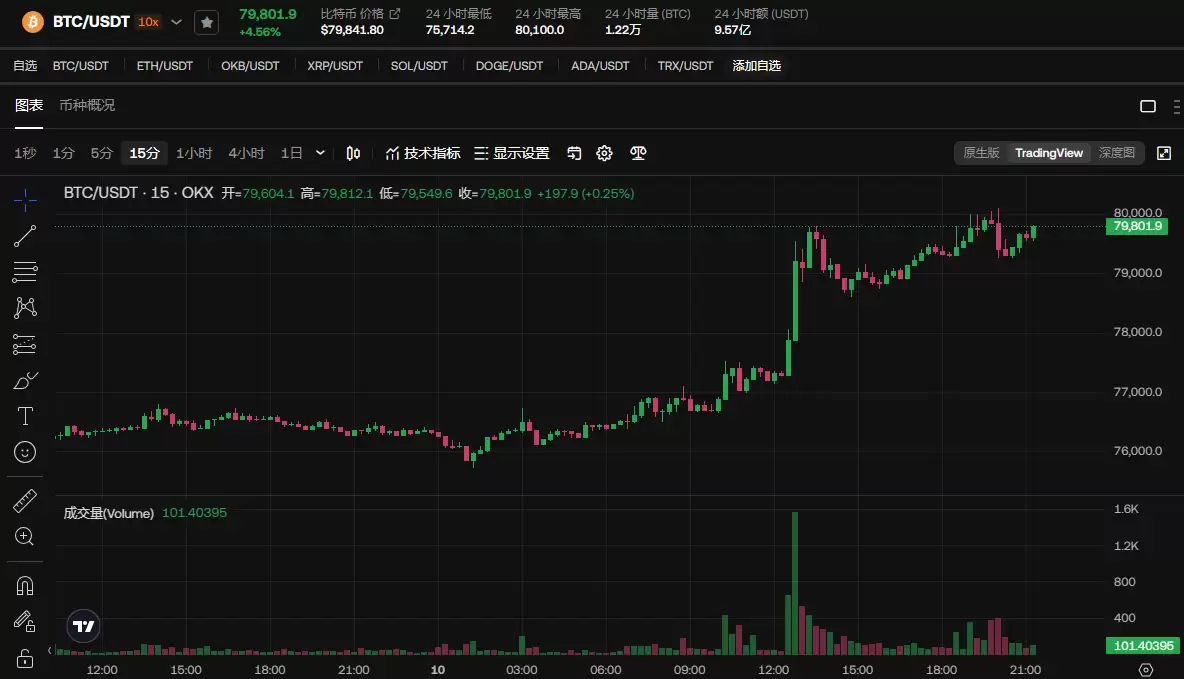This screenshot has width=1184, height=679.
Task: Activate the ruler measure tool
Action: (x=25, y=500)
